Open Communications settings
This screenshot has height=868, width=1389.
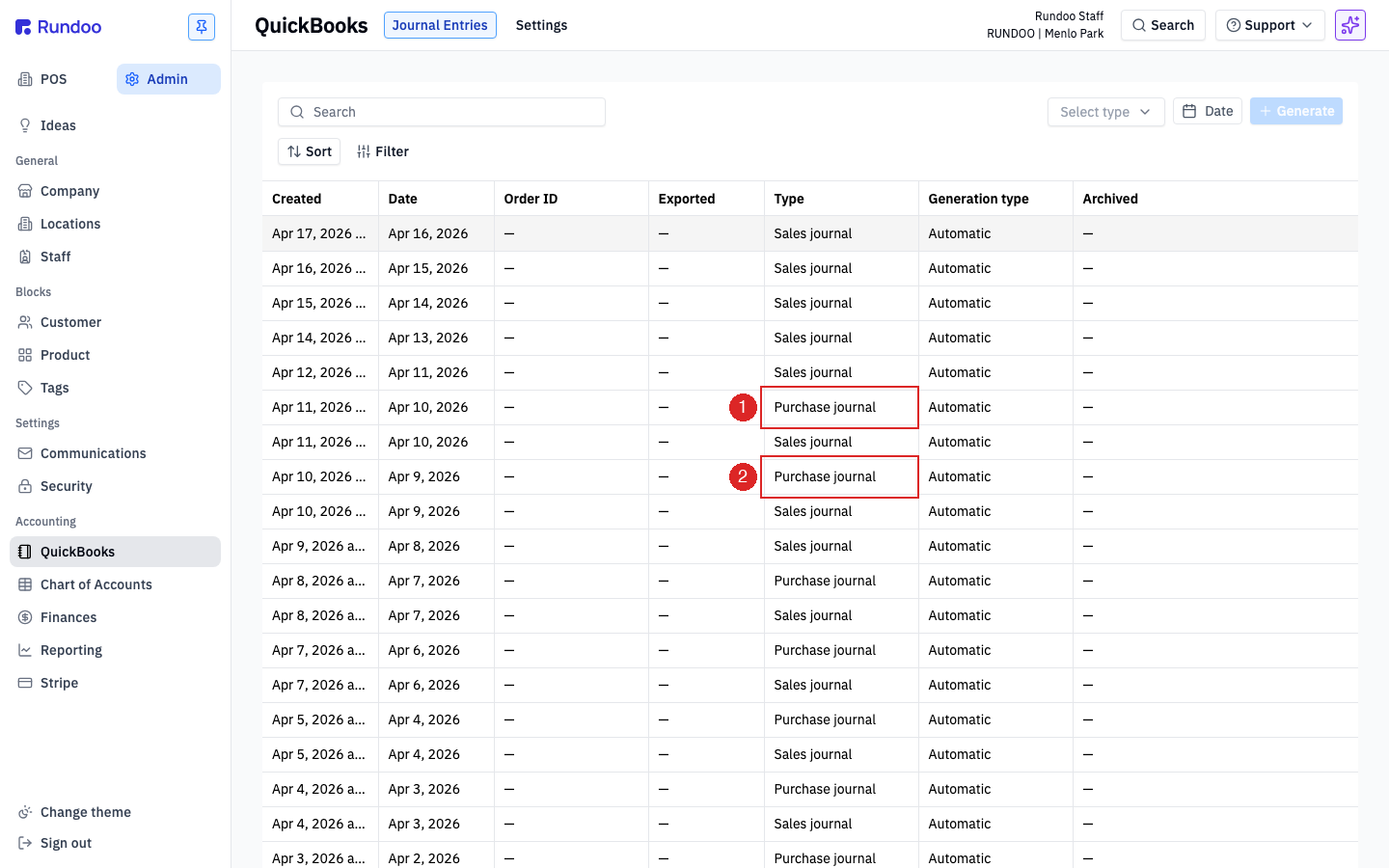point(116,453)
